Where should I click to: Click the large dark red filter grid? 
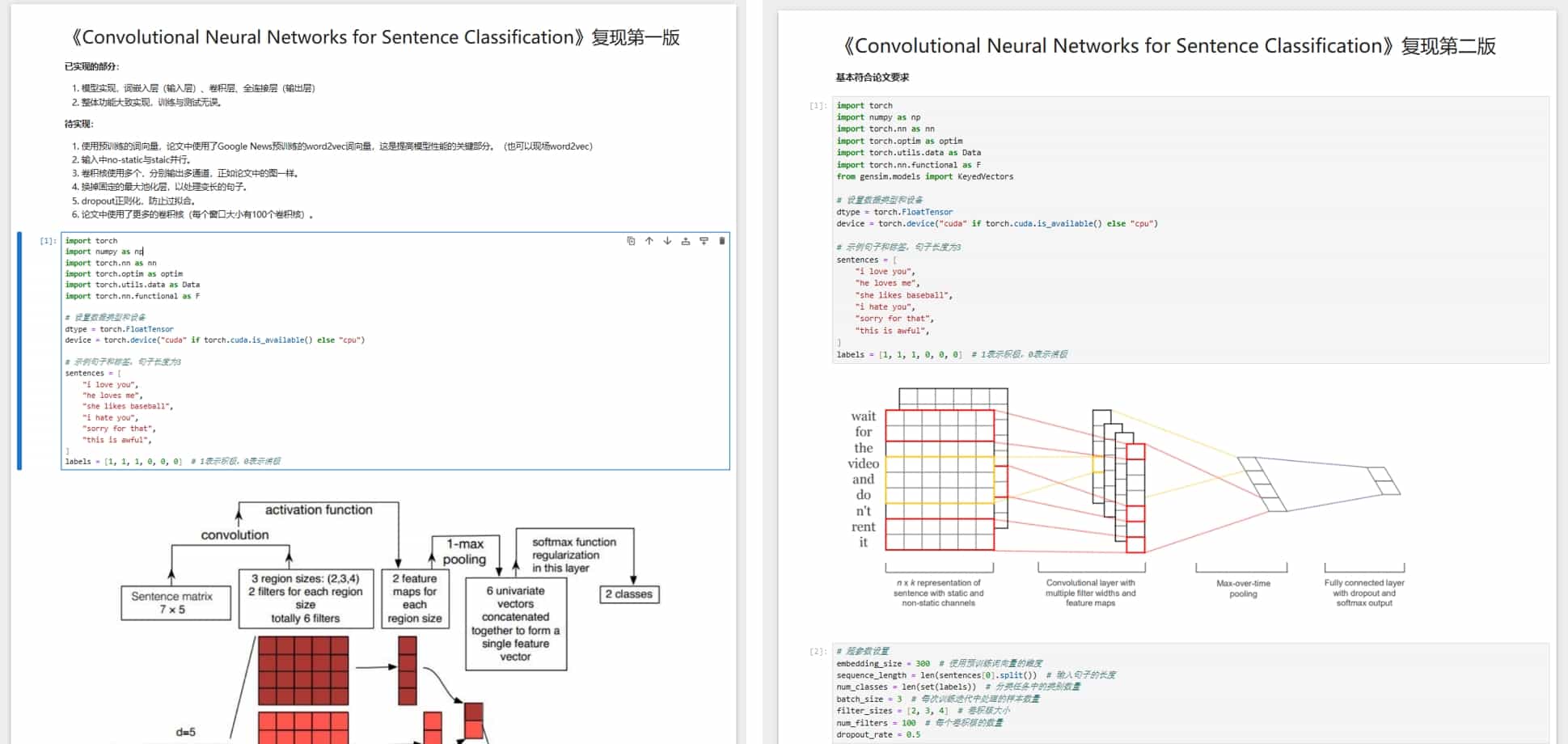tap(303, 670)
